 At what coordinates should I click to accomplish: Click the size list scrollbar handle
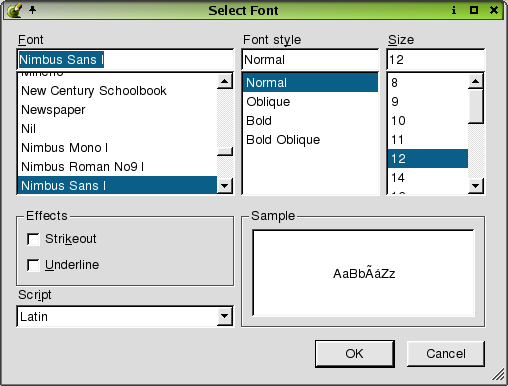[x=476, y=106]
